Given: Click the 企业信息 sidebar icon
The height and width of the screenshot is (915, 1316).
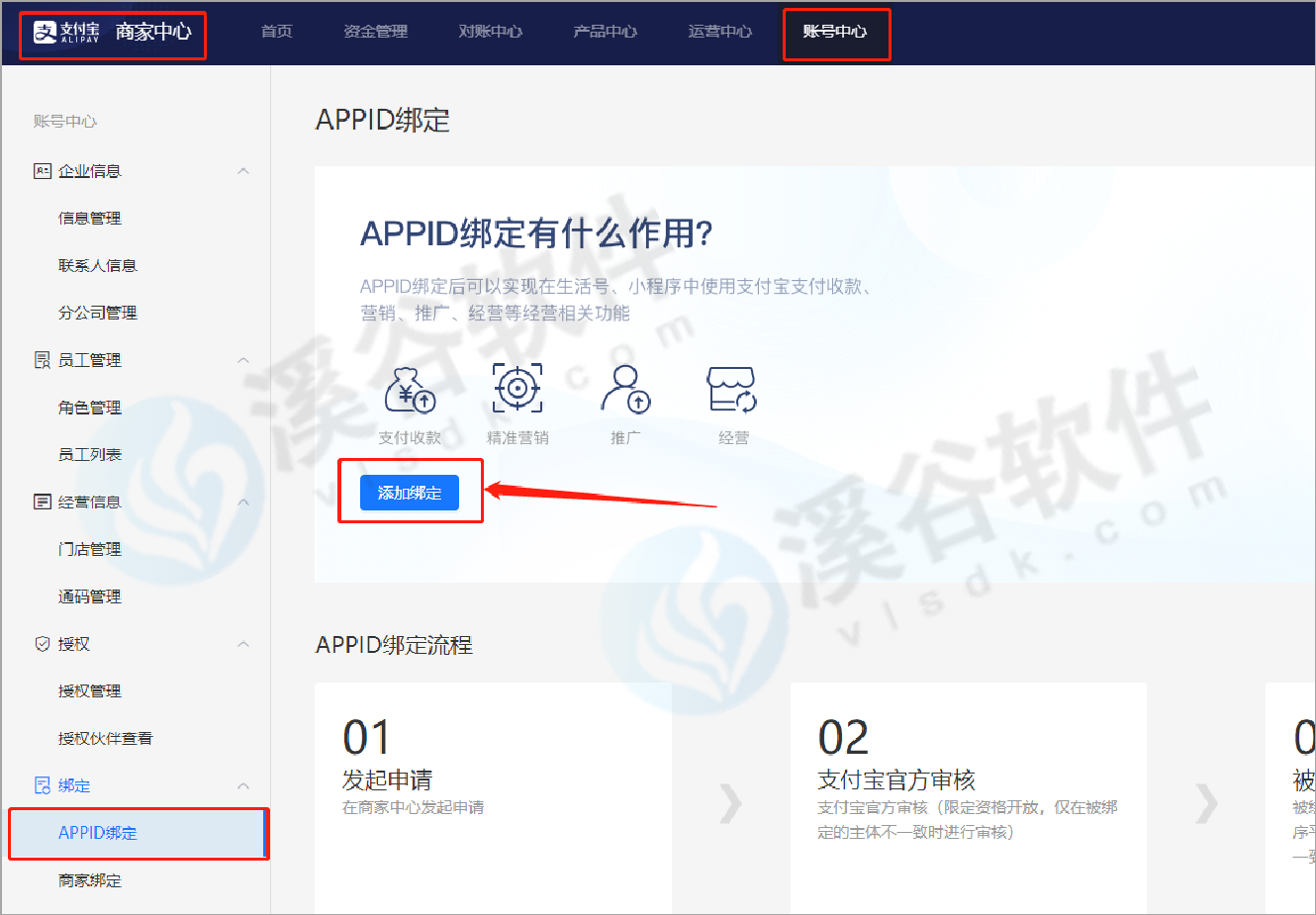Looking at the screenshot, I should 43,171.
